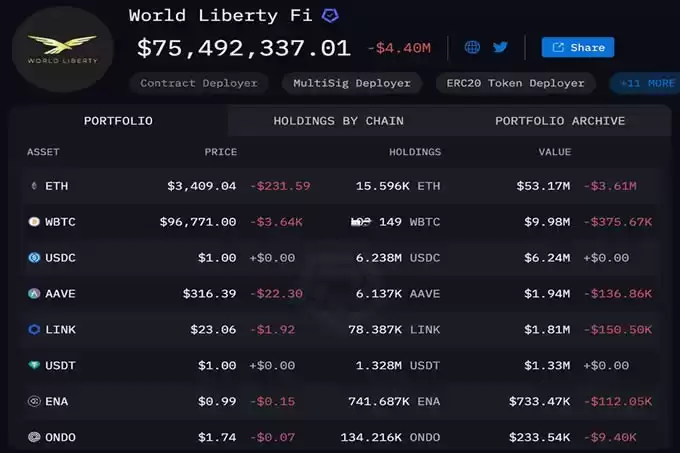Click the ETH token icon
The image size is (680, 453).
(x=34, y=186)
